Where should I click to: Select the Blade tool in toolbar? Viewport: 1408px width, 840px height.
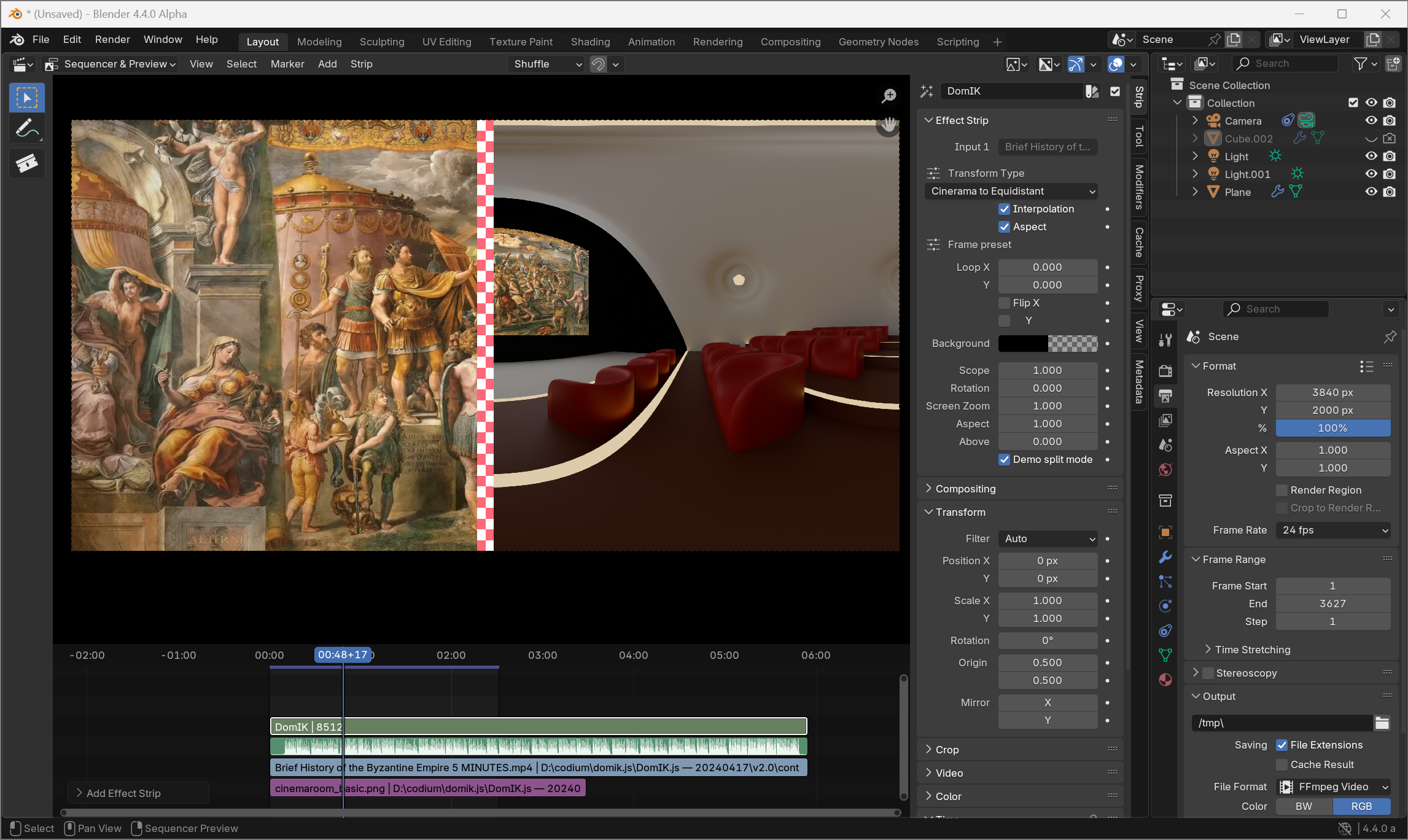pos(27,163)
